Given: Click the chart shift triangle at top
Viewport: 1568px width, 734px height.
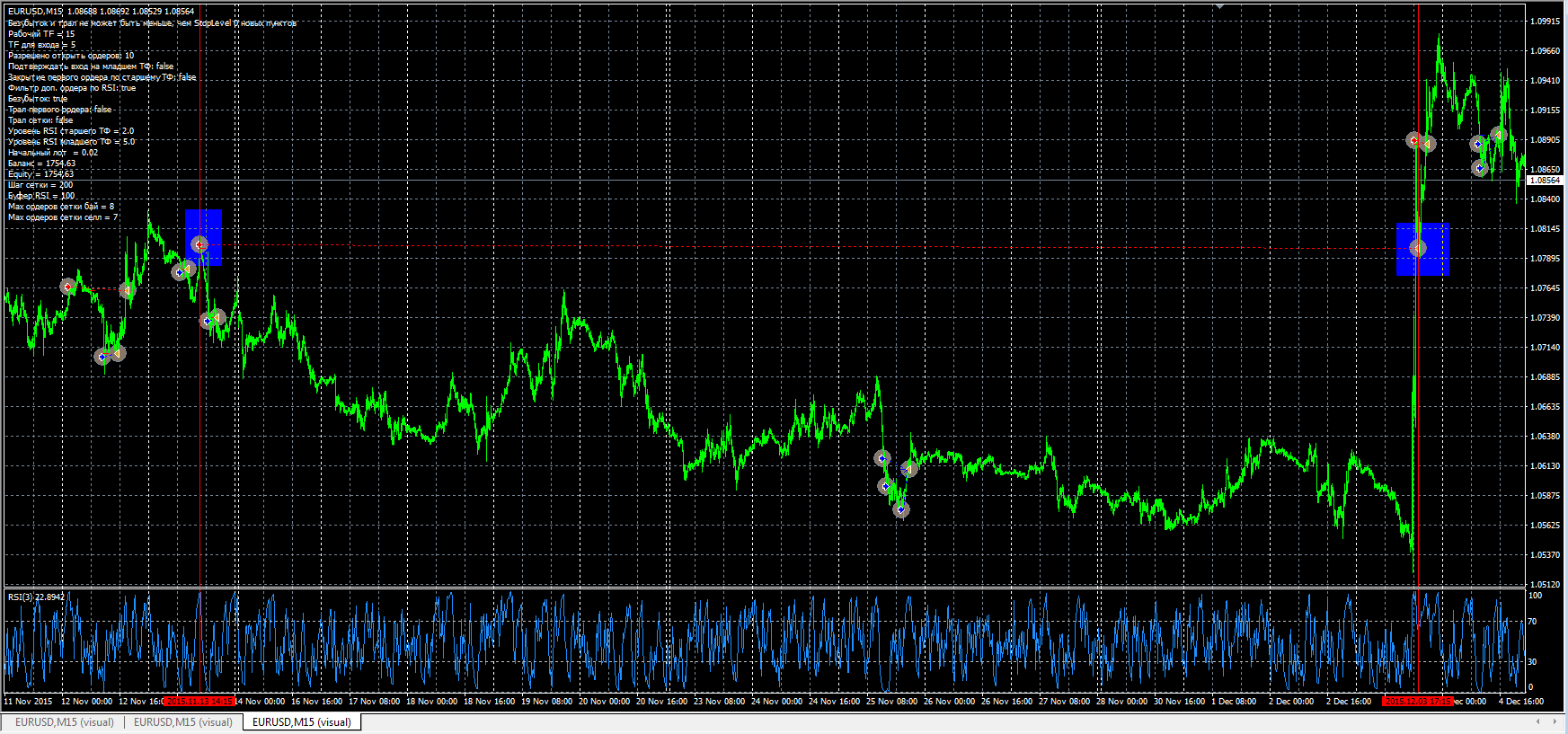Looking at the screenshot, I should (1220, 6).
